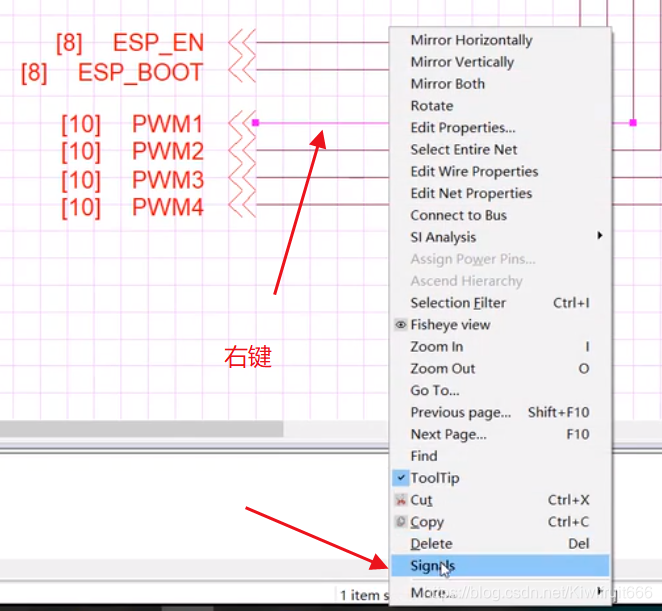Click the Fisheye view eye icon
Image resolution: width=662 pixels, height=611 pixels.
pos(401,325)
